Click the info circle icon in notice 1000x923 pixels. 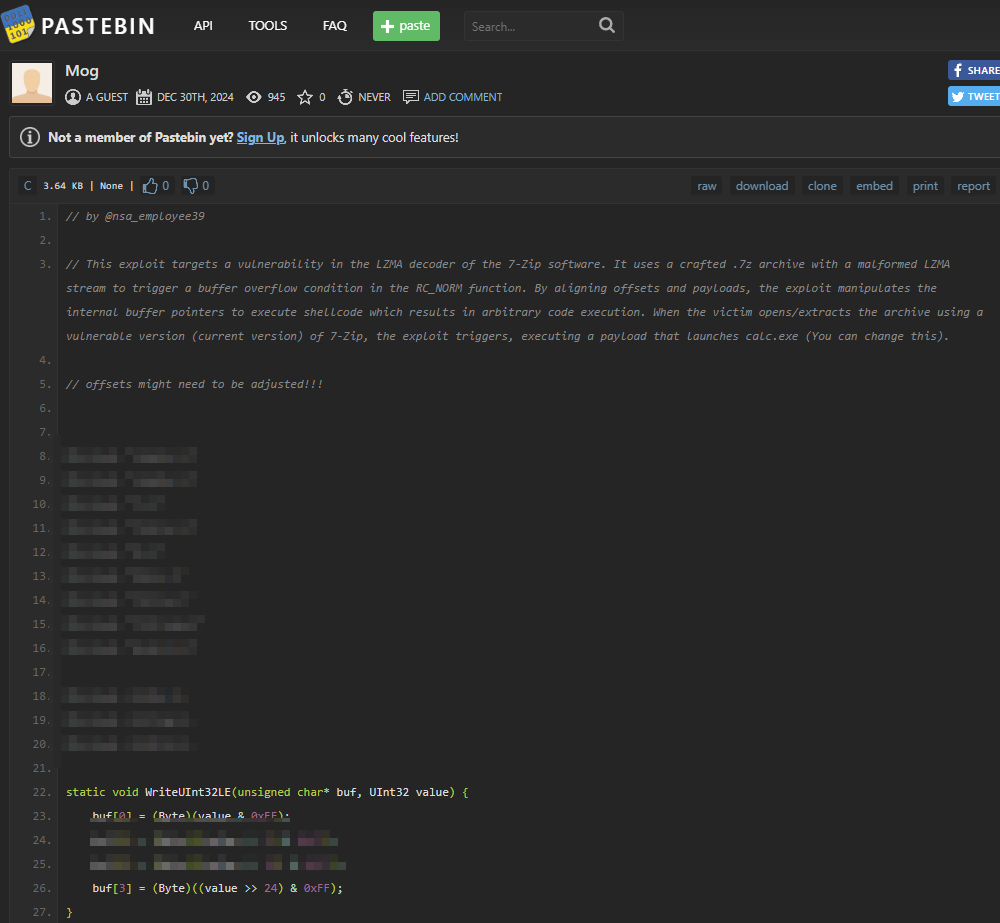click(x=30, y=137)
